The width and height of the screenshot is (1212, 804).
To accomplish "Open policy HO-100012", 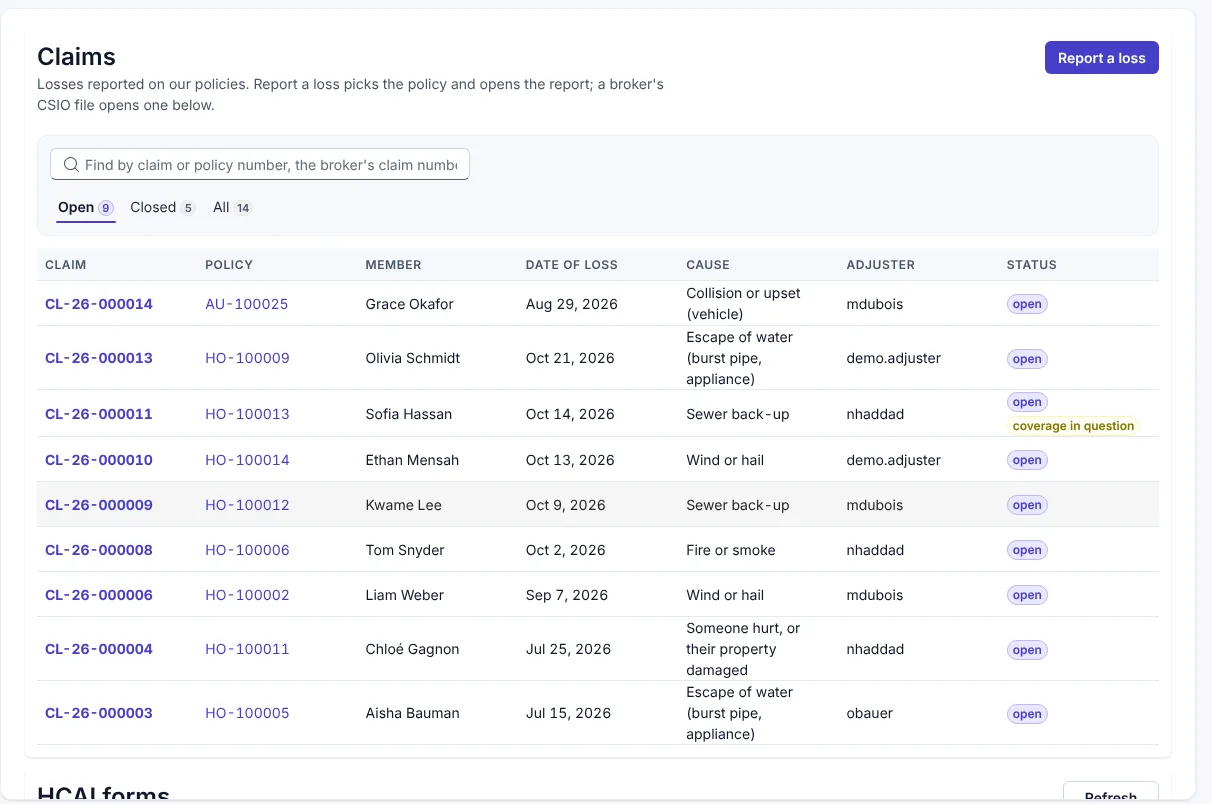I will [247, 505].
